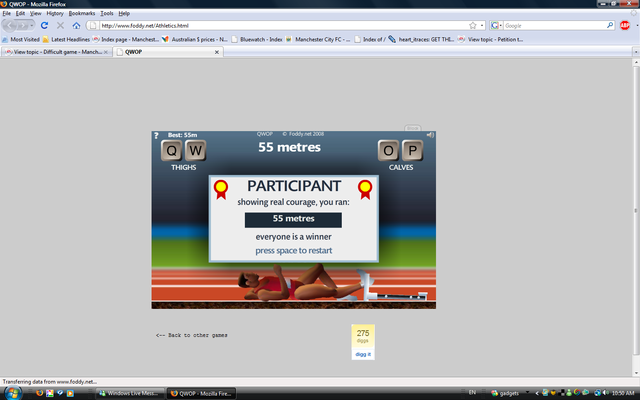Click the browser back arrow button
The height and width of the screenshot is (400, 640).
[x=10, y=26]
